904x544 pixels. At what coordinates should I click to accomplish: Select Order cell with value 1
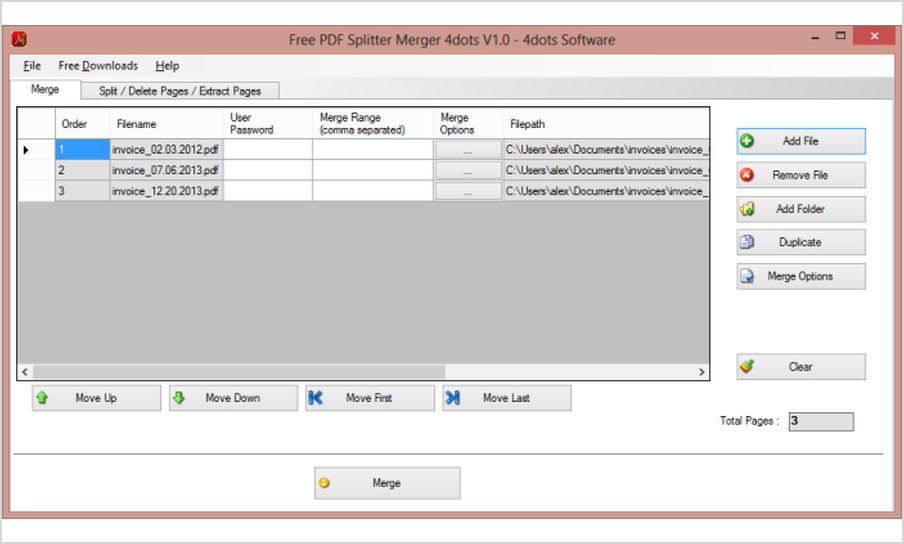coord(82,150)
